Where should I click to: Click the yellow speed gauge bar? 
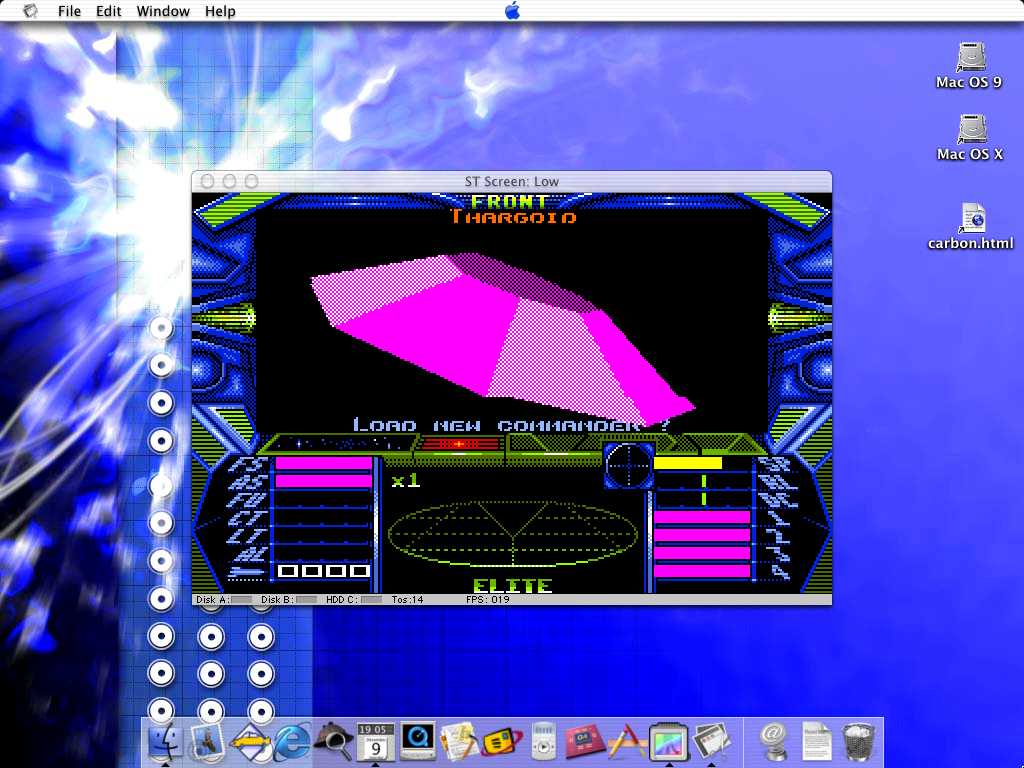[x=687, y=463]
